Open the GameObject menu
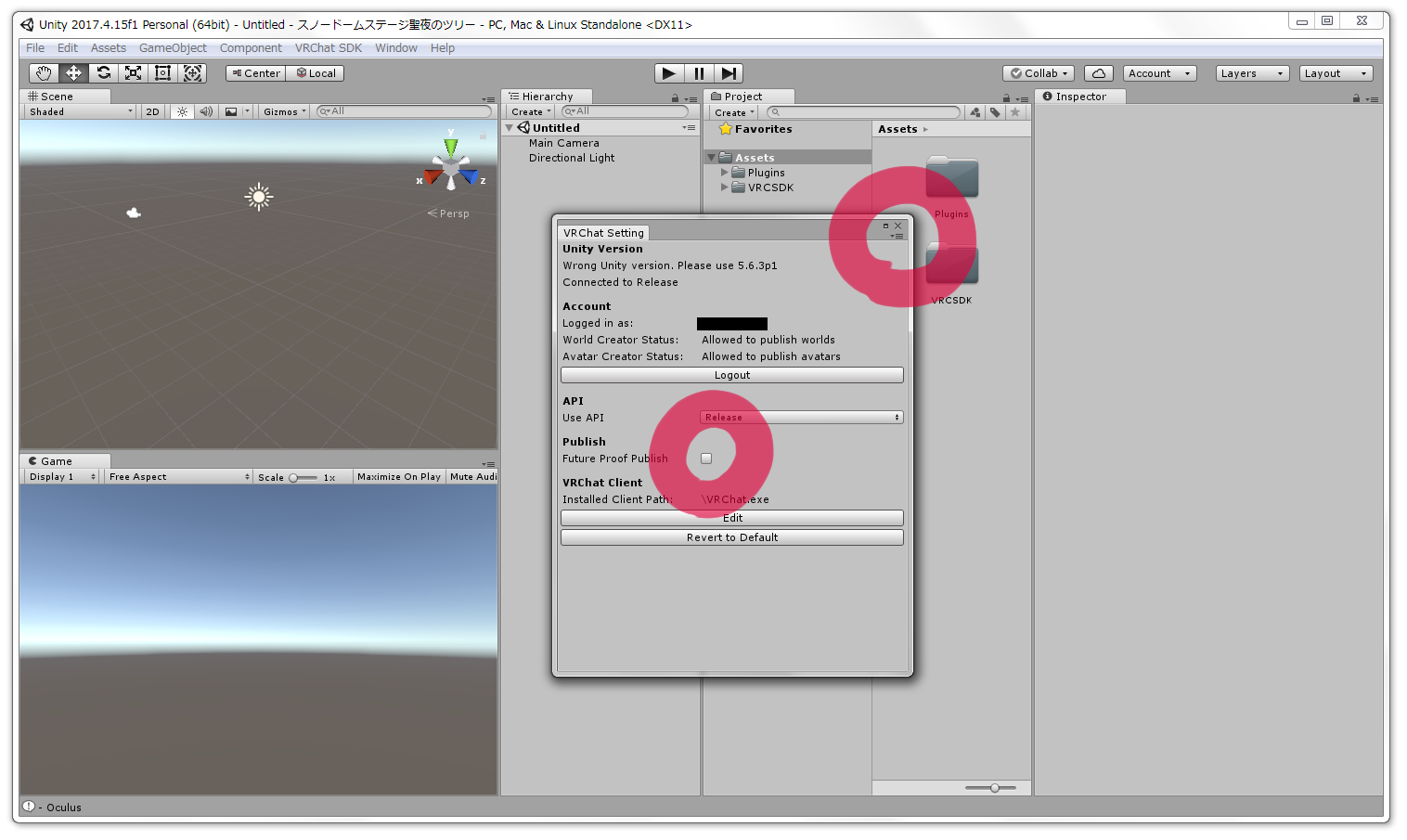 [173, 48]
